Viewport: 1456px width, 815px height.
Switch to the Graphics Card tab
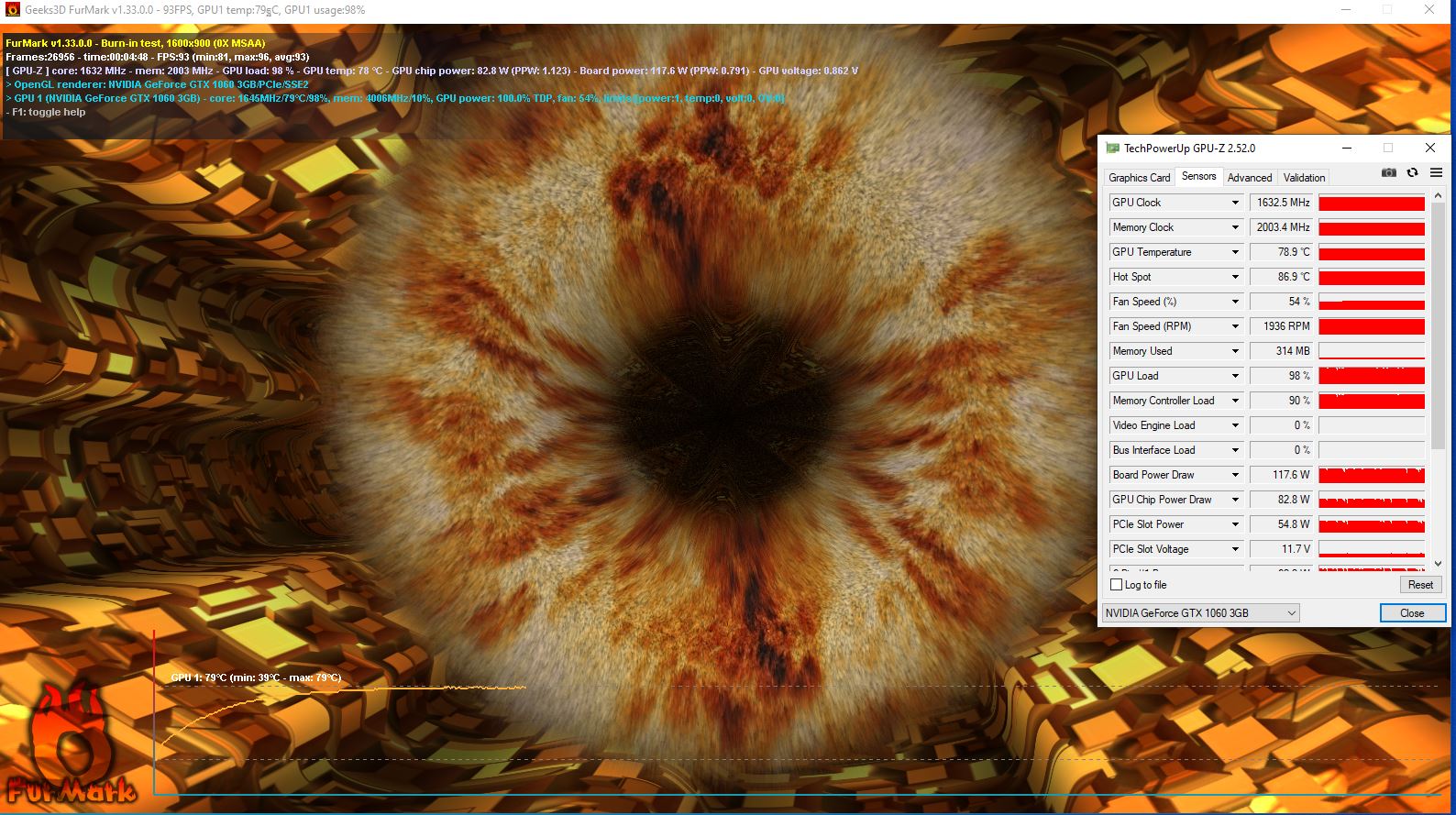(x=1139, y=178)
